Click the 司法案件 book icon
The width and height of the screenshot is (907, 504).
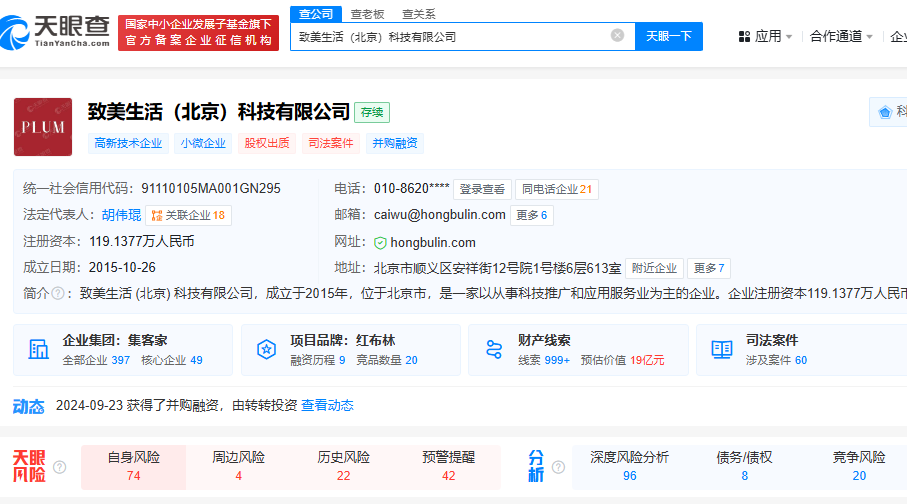pos(722,350)
